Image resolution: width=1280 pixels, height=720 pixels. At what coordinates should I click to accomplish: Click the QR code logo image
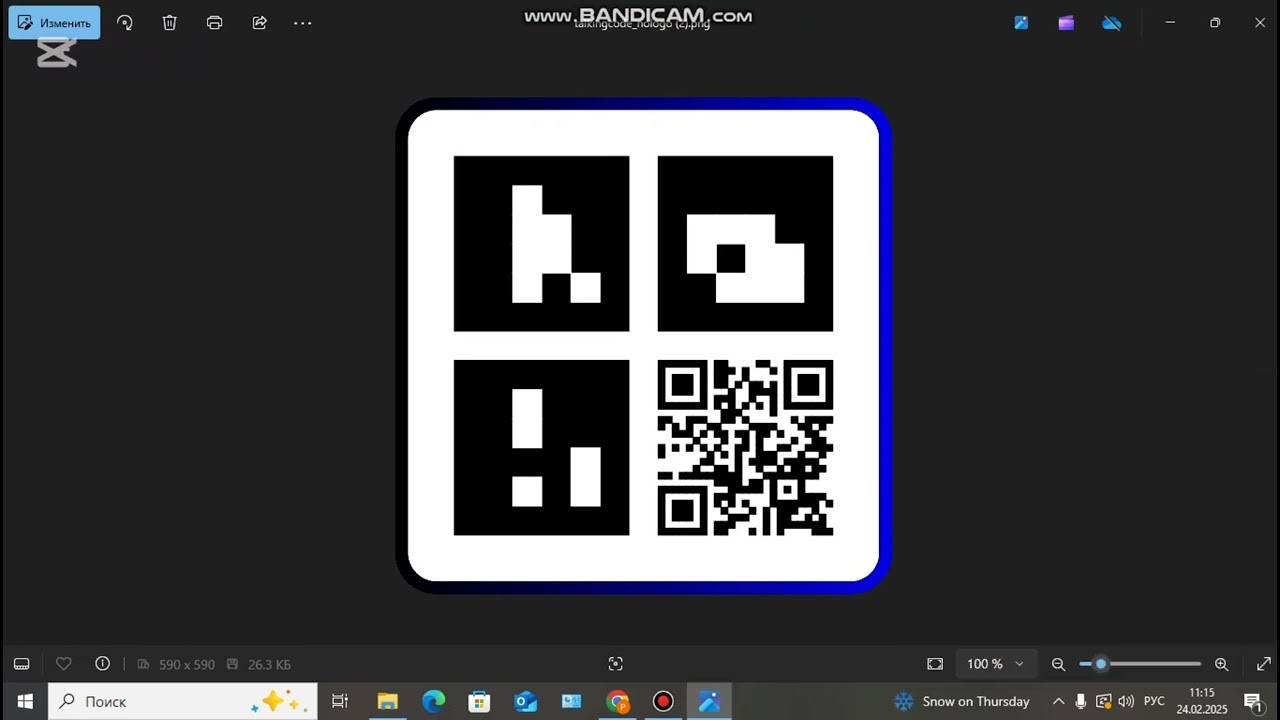[x=644, y=346]
